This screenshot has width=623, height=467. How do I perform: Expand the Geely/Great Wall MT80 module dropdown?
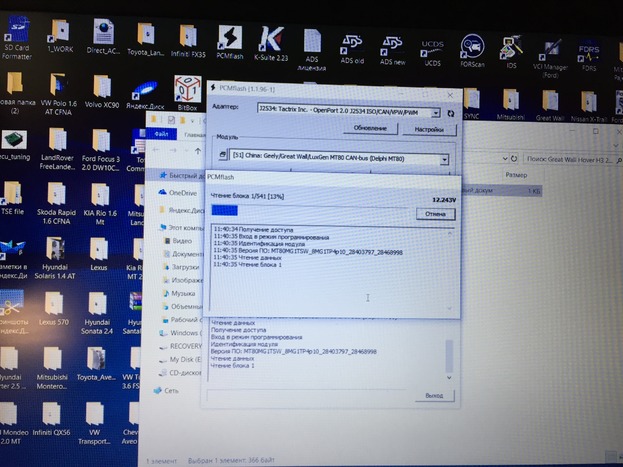pos(444,158)
